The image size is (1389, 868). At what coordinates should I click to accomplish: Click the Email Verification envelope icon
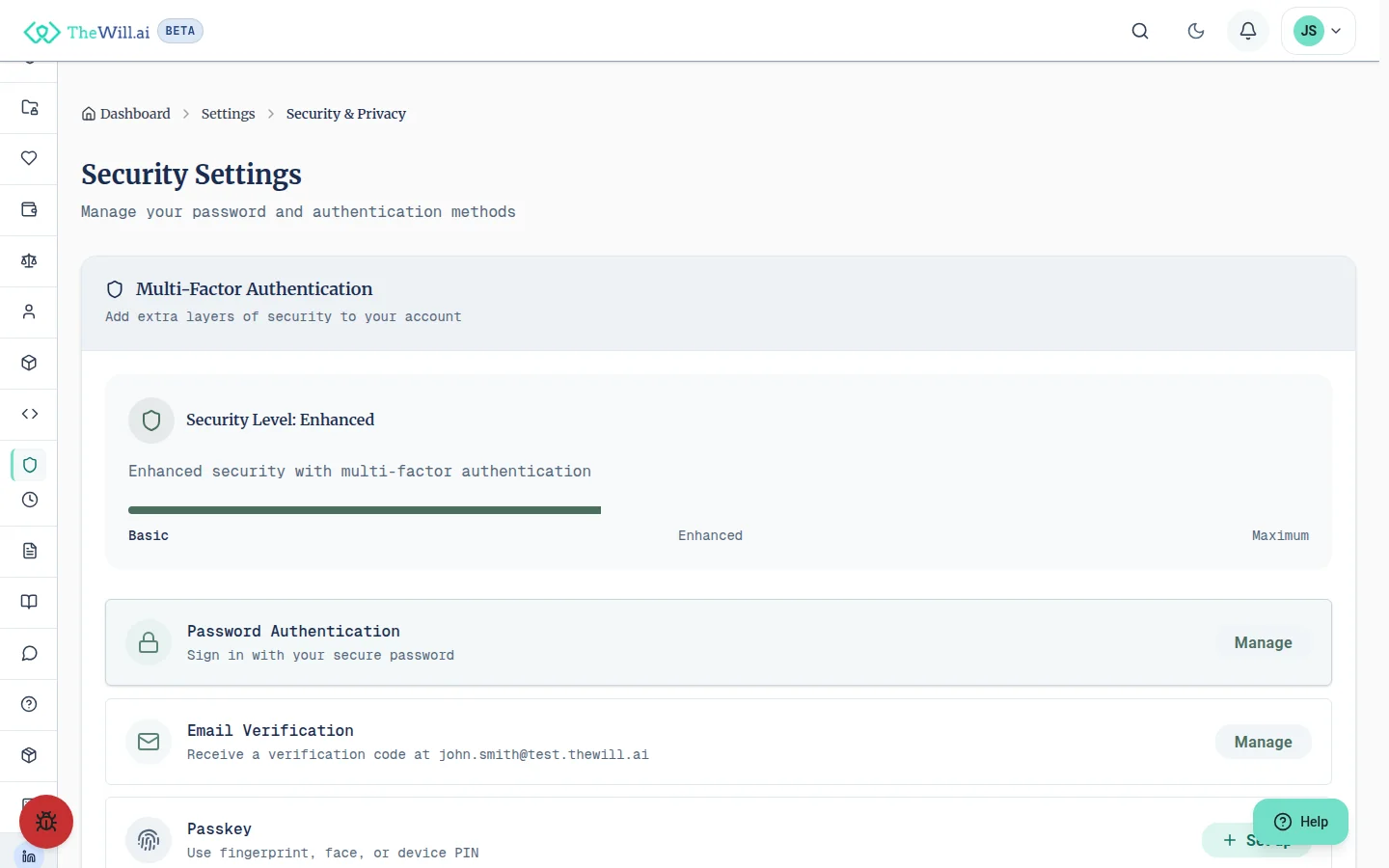point(149,742)
